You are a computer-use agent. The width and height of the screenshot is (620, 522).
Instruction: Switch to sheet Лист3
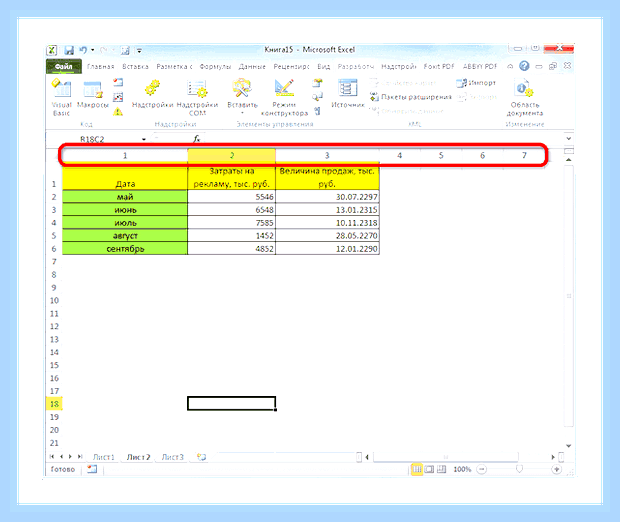click(x=172, y=457)
